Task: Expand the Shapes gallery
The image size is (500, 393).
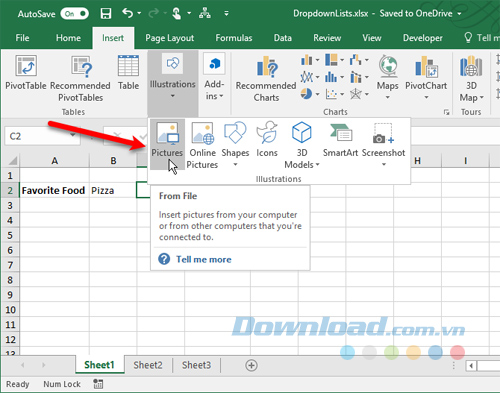Action: pyautogui.click(x=235, y=145)
